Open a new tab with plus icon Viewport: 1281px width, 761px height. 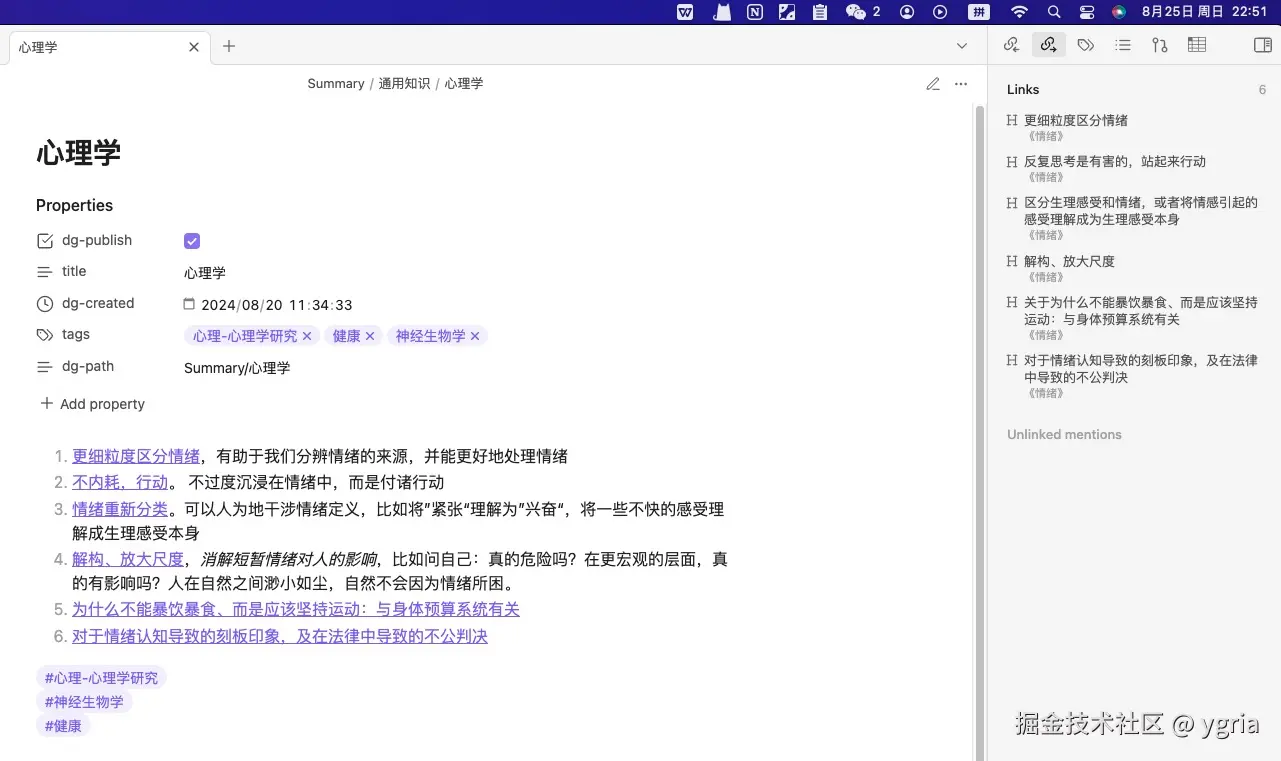click(x=229, y=46)
